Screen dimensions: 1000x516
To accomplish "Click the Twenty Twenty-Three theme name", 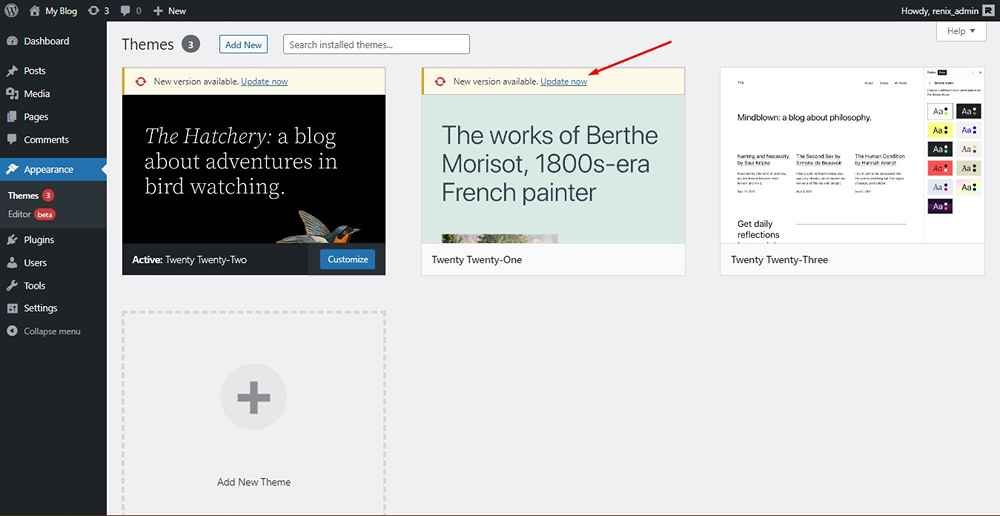I will coord(779,260).
